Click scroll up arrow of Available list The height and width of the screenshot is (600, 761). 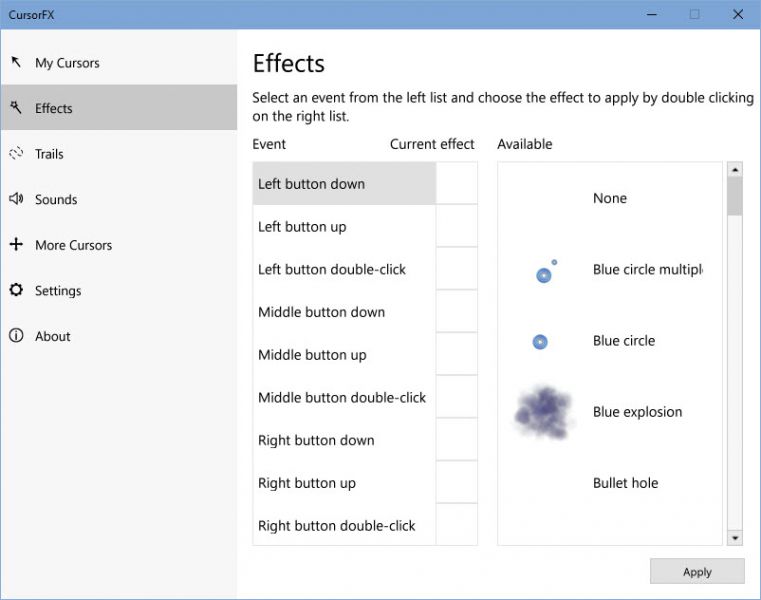(735, 169)
